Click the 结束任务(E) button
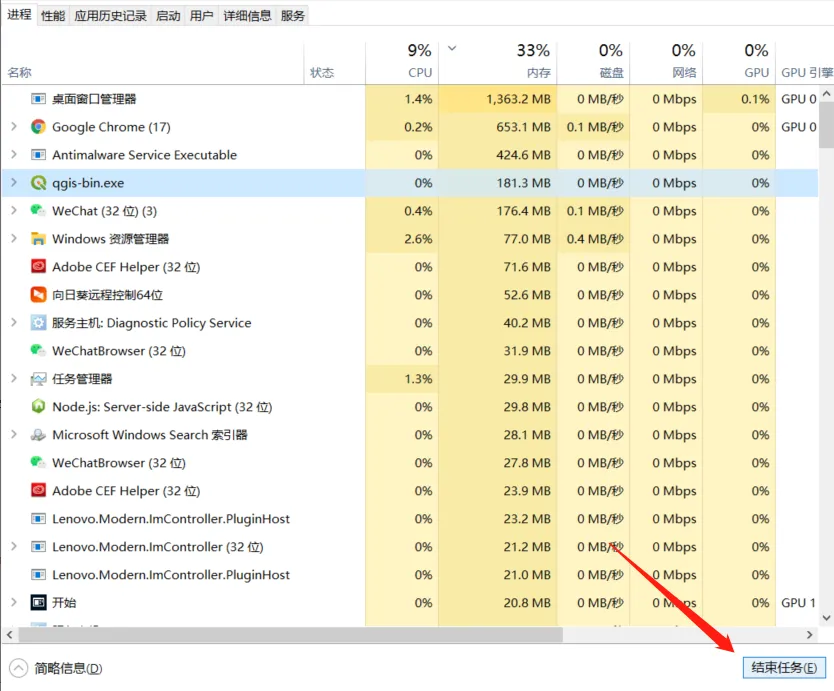 (x=784, y=668)
